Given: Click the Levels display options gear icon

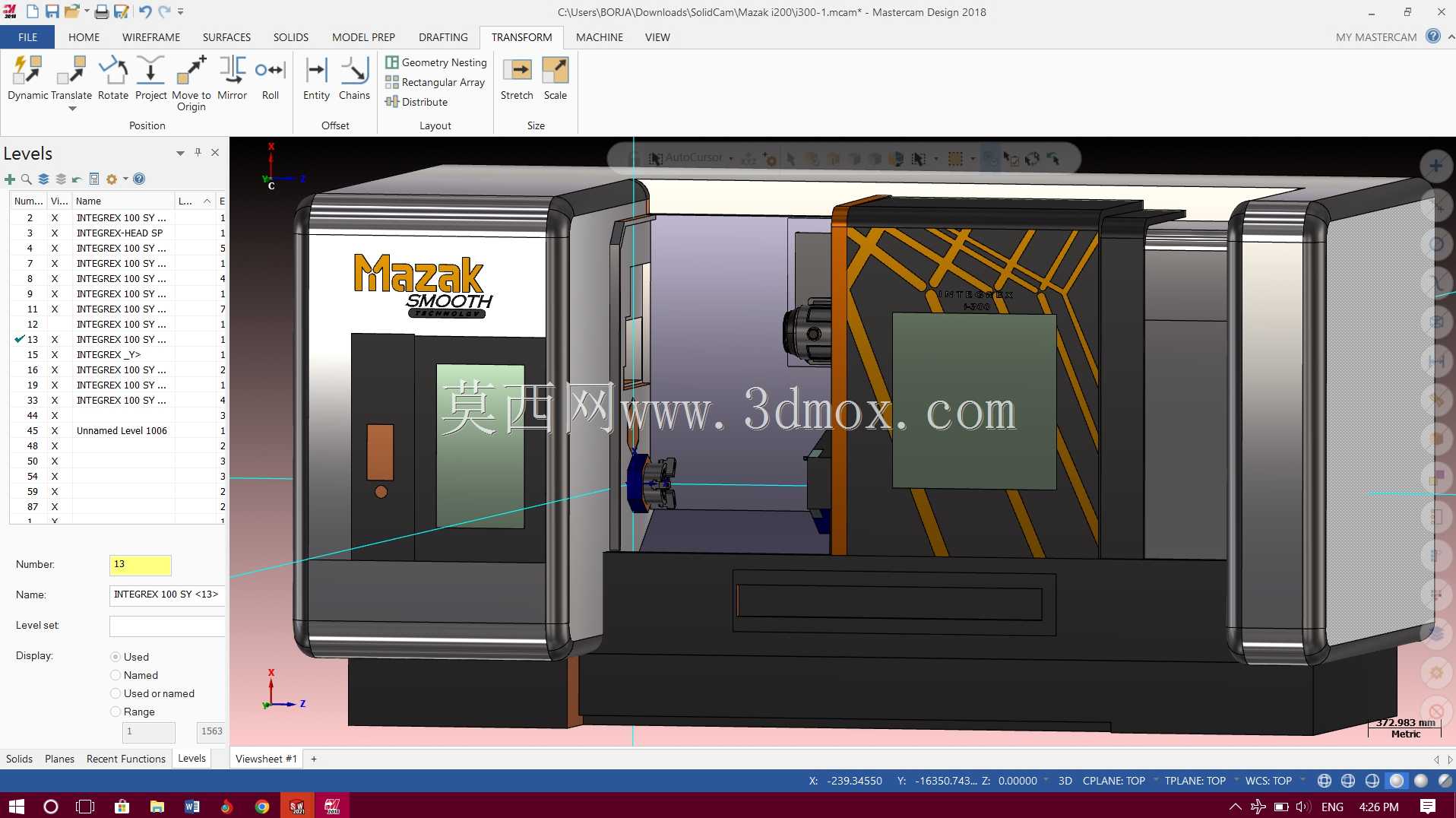Looking at the screenshot, I should pos(112,179).
